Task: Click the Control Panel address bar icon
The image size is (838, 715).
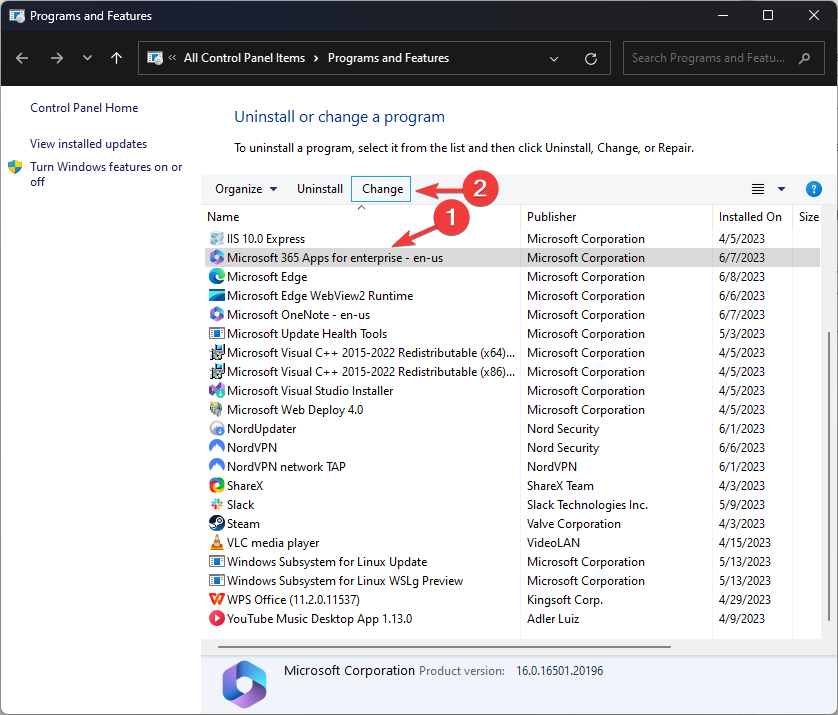Action: click(155, 58)
